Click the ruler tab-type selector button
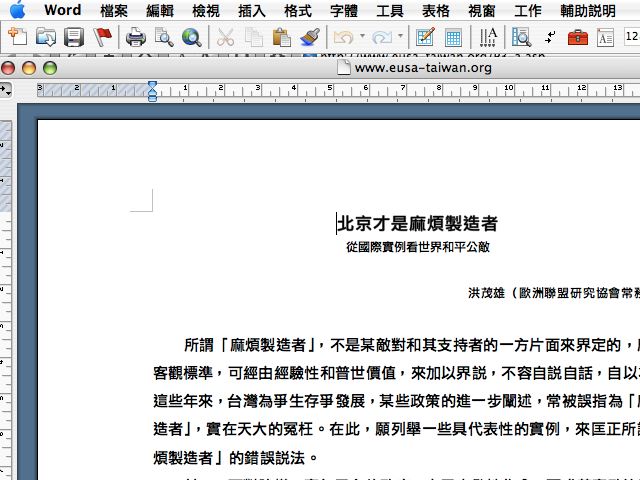 point(6,89)
